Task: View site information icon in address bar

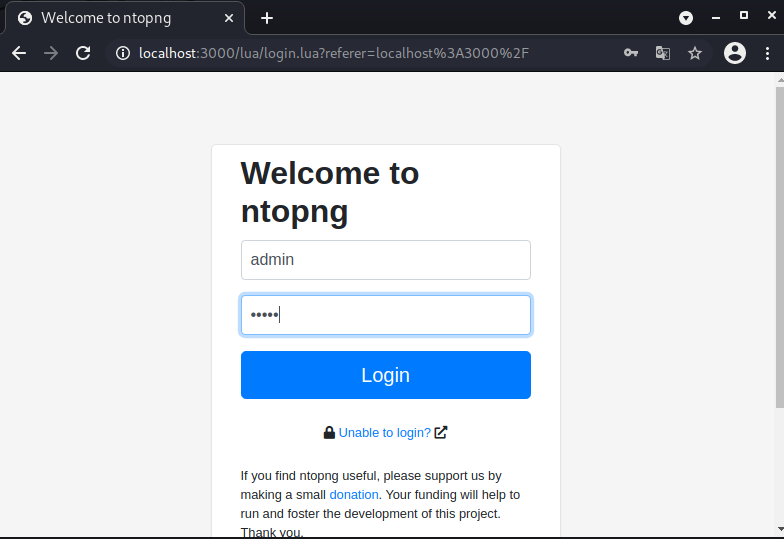Action: coord(122,53)
